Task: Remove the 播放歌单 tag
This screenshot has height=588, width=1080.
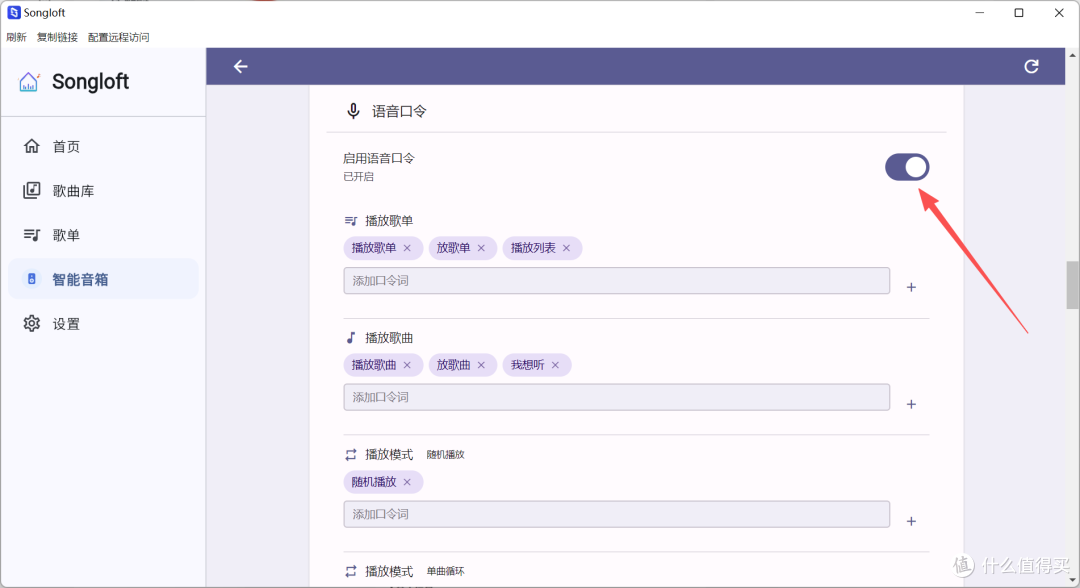Action: [x=407, y=248]
